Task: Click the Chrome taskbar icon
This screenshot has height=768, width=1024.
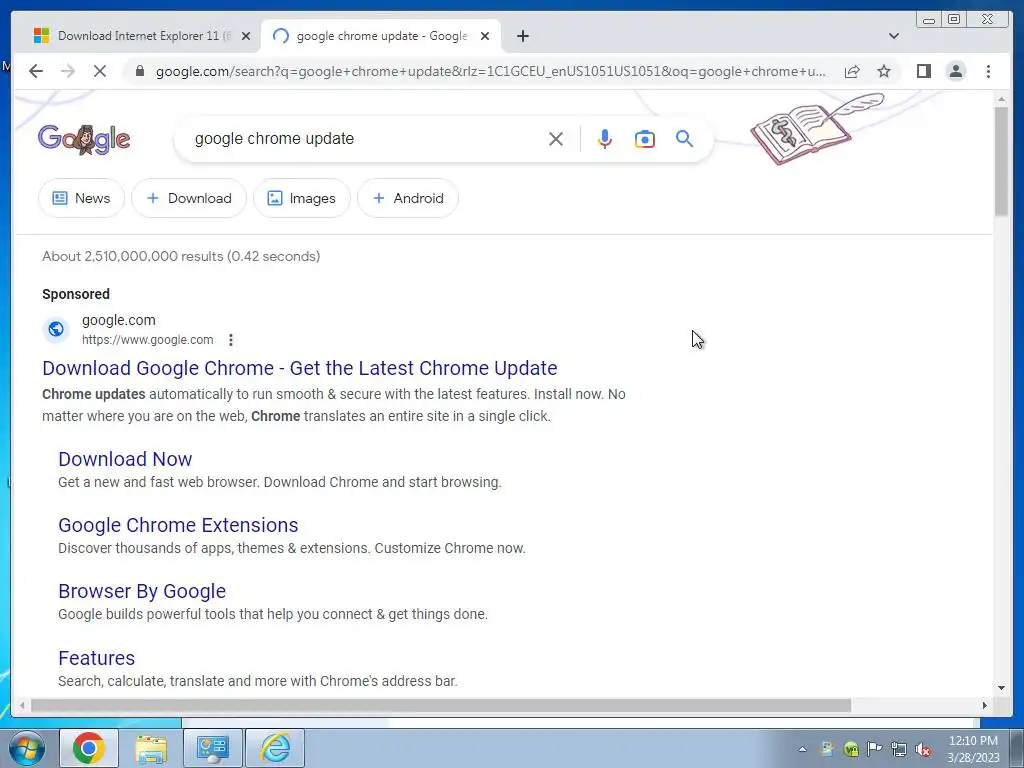Action: pos(89,748)
